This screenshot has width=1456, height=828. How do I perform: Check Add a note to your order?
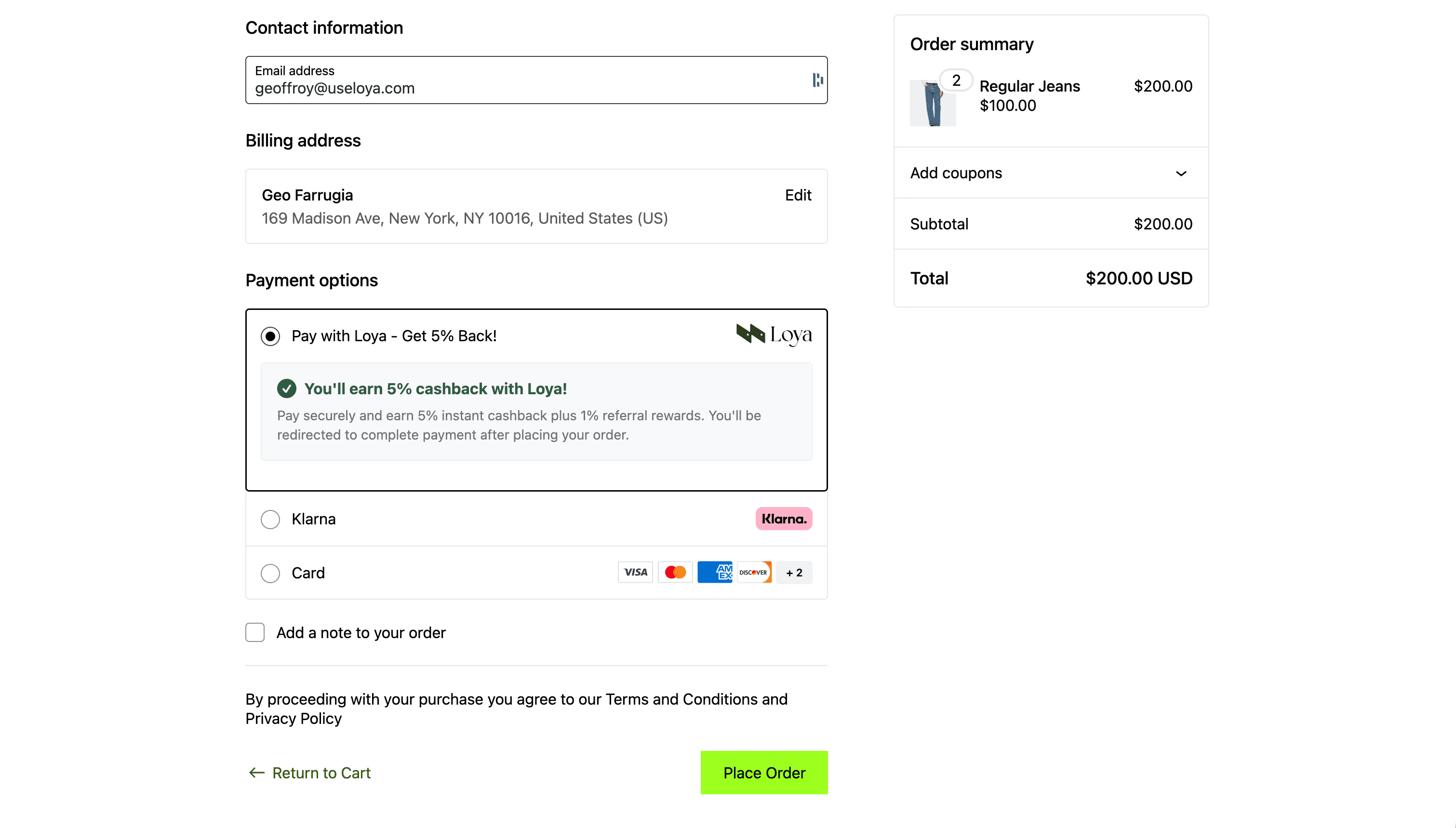click(x=254, y=632)
